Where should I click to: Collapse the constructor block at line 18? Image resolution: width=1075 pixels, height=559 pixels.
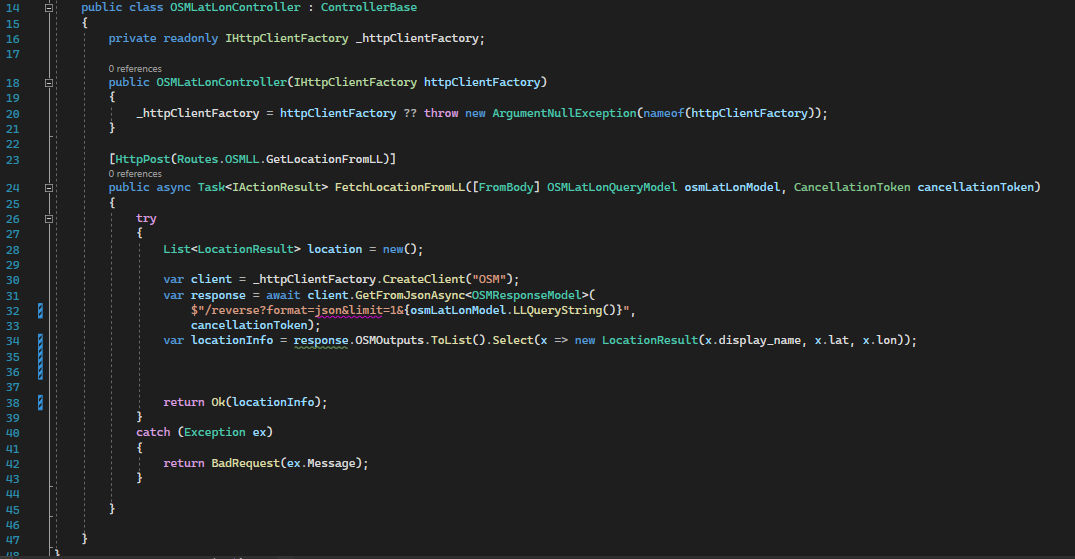(x=49, y=83)
